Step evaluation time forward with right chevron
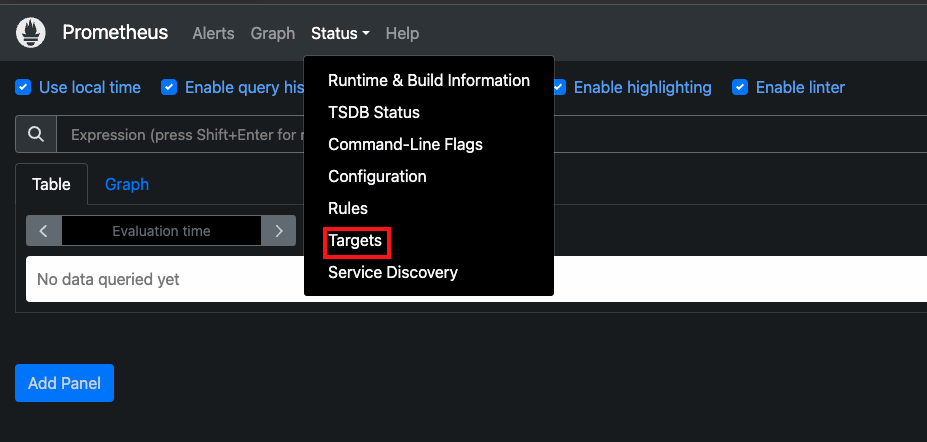The width and height of the screenshot is (927, 442). (x=278, y=230)
